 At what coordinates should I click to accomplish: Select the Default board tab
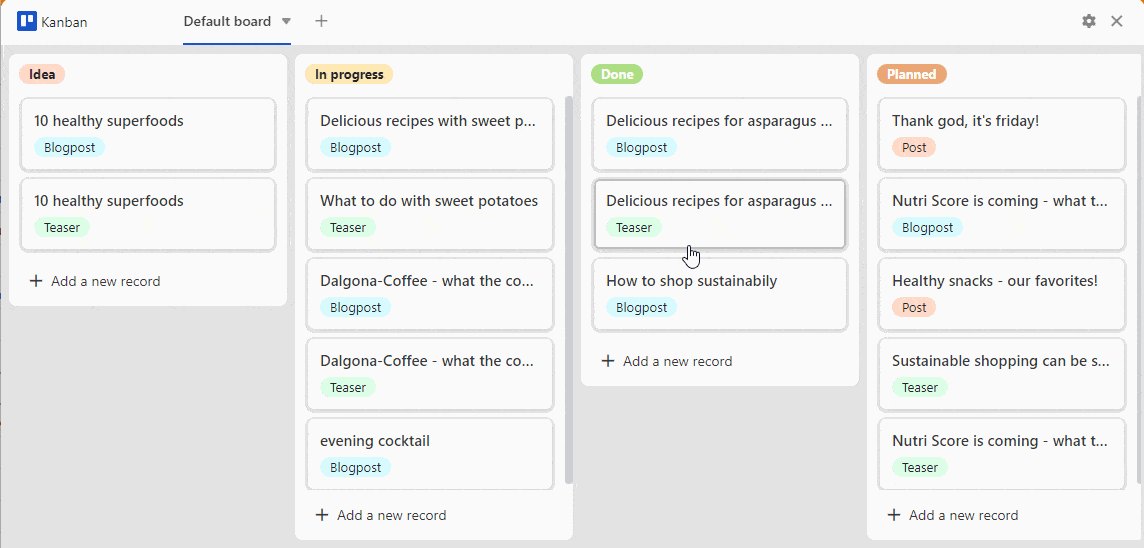point(227,21)
